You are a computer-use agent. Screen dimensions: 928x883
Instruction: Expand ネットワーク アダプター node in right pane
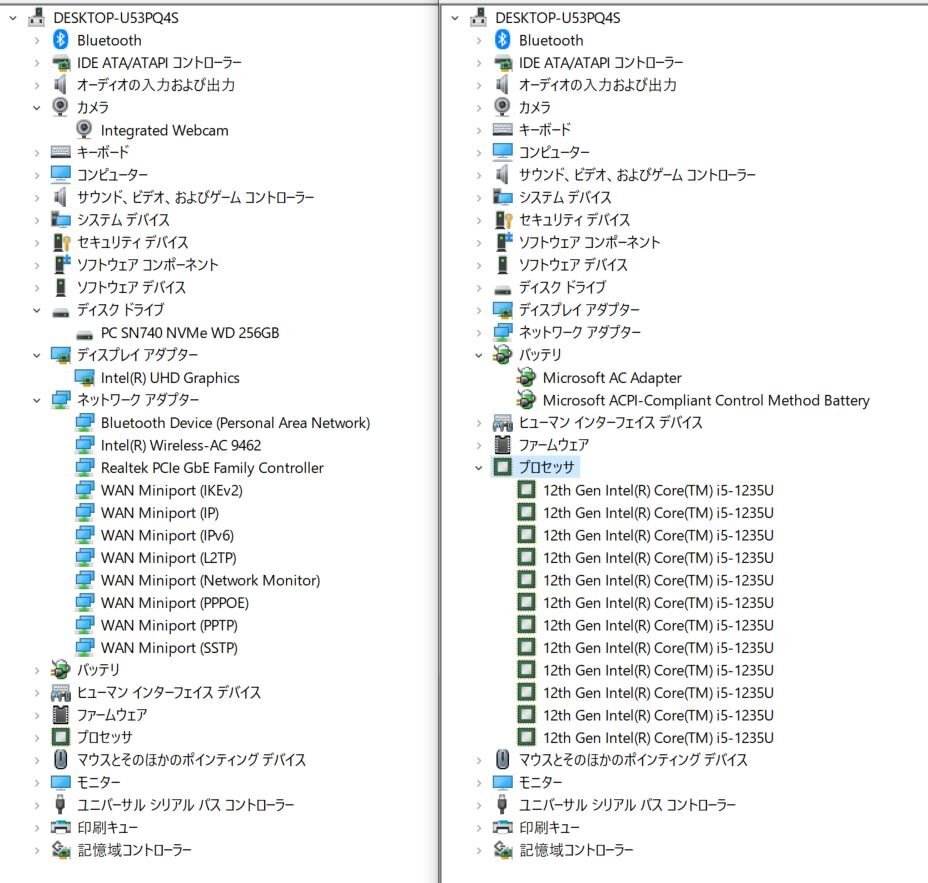pyautogui.click(x=479, y=333)
